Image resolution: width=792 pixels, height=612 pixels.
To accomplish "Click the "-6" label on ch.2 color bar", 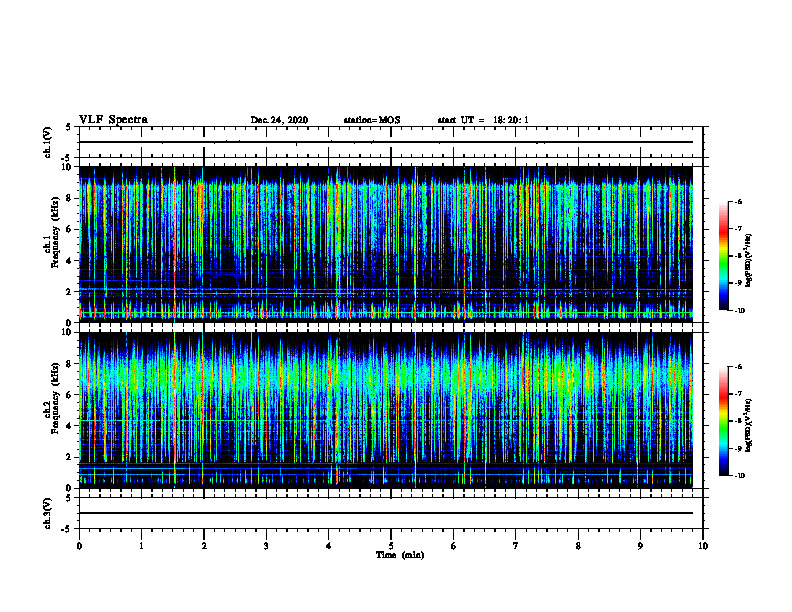I will point(738,367).
